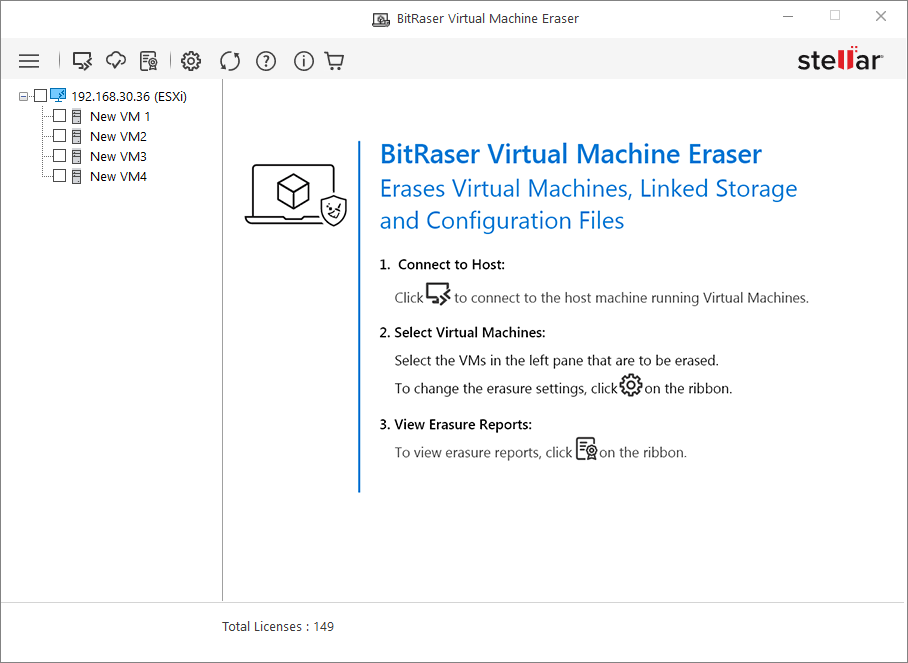Click the 'Select Virtual Machines:' step heading
The height and width of the screenshot is (663, 908).
pos(470,332)
